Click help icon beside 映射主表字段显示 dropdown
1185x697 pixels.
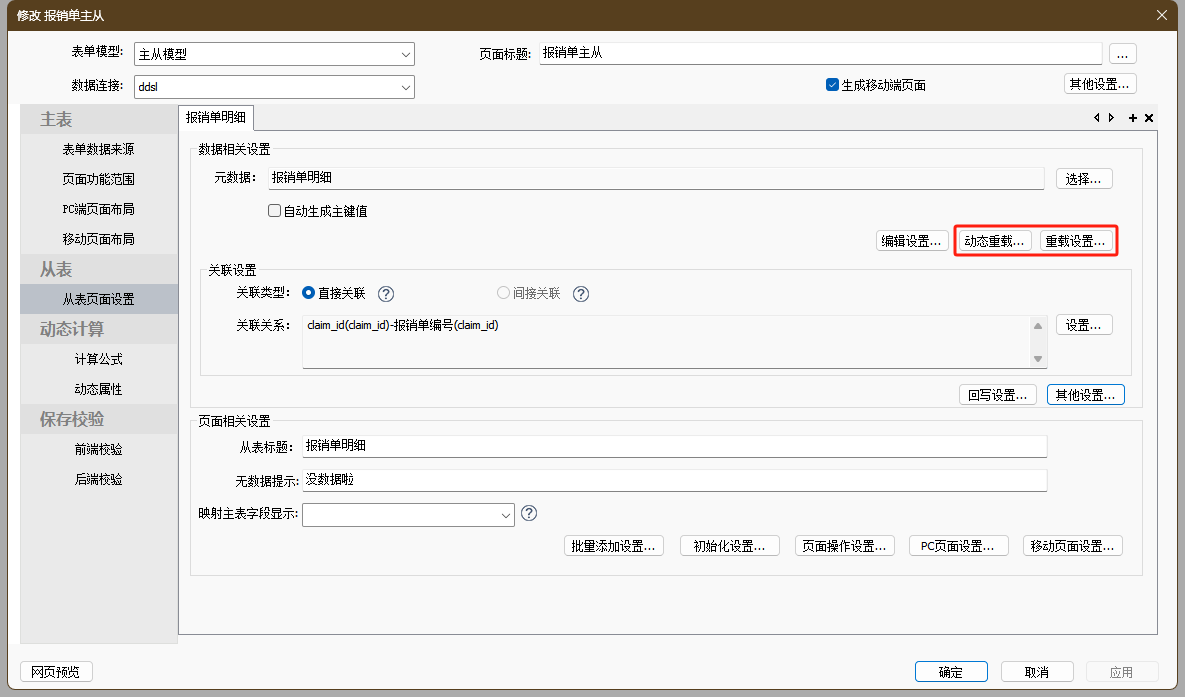[x=529, y=513]
